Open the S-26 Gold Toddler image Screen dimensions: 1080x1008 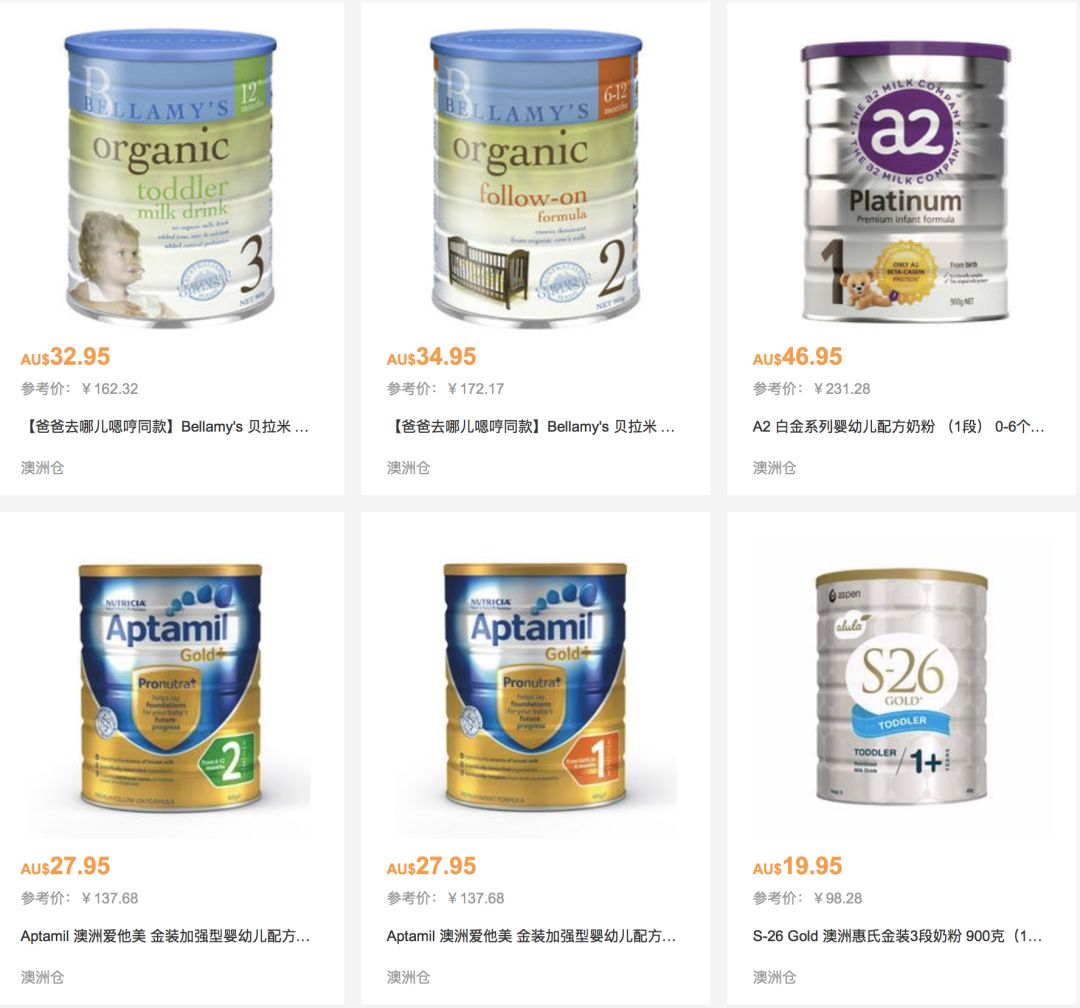[x=902, y=686]
